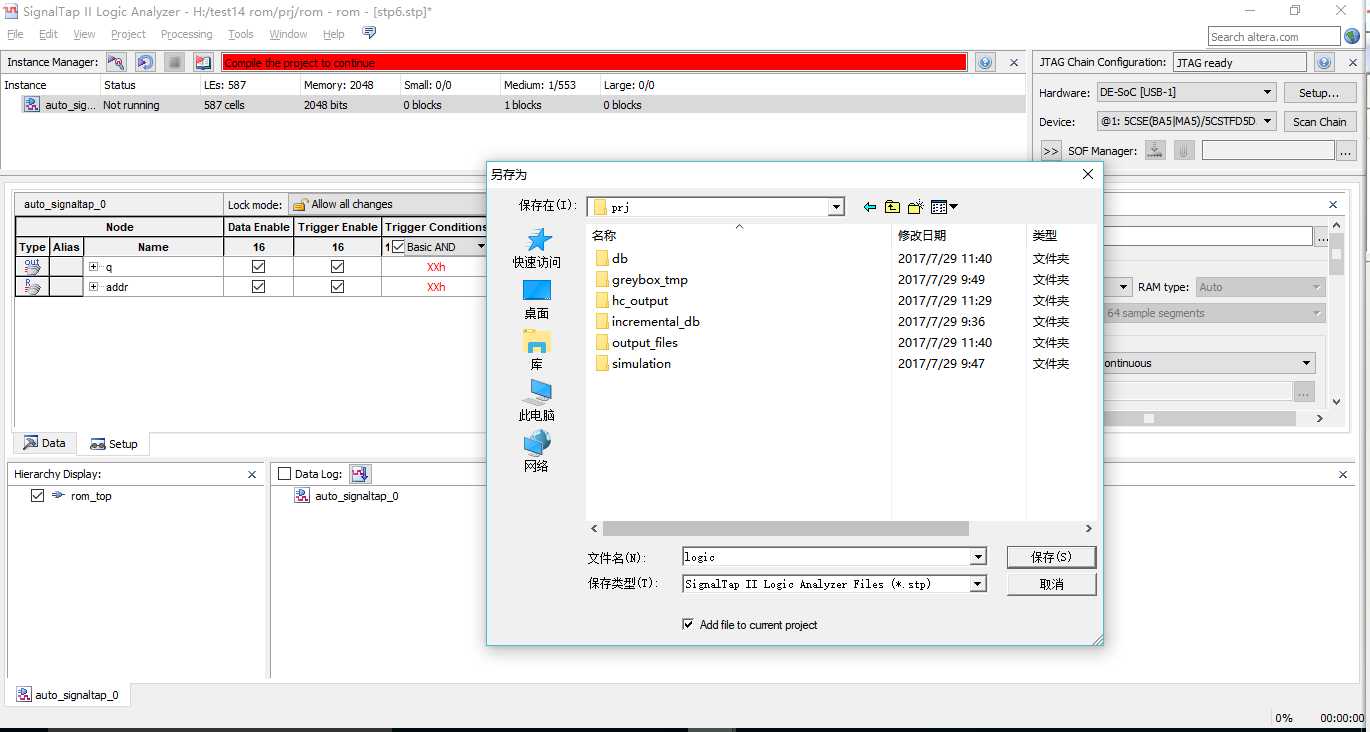This screenshot has height=732, width=1370.
Task: Select 桌面 in the dialog sidebar
Action: (537, 299)
